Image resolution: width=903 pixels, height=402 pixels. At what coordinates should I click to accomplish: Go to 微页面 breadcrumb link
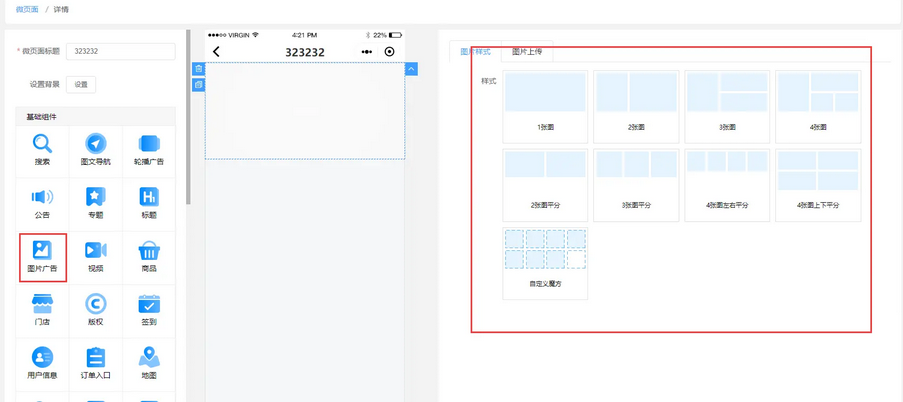click(29, 9)
